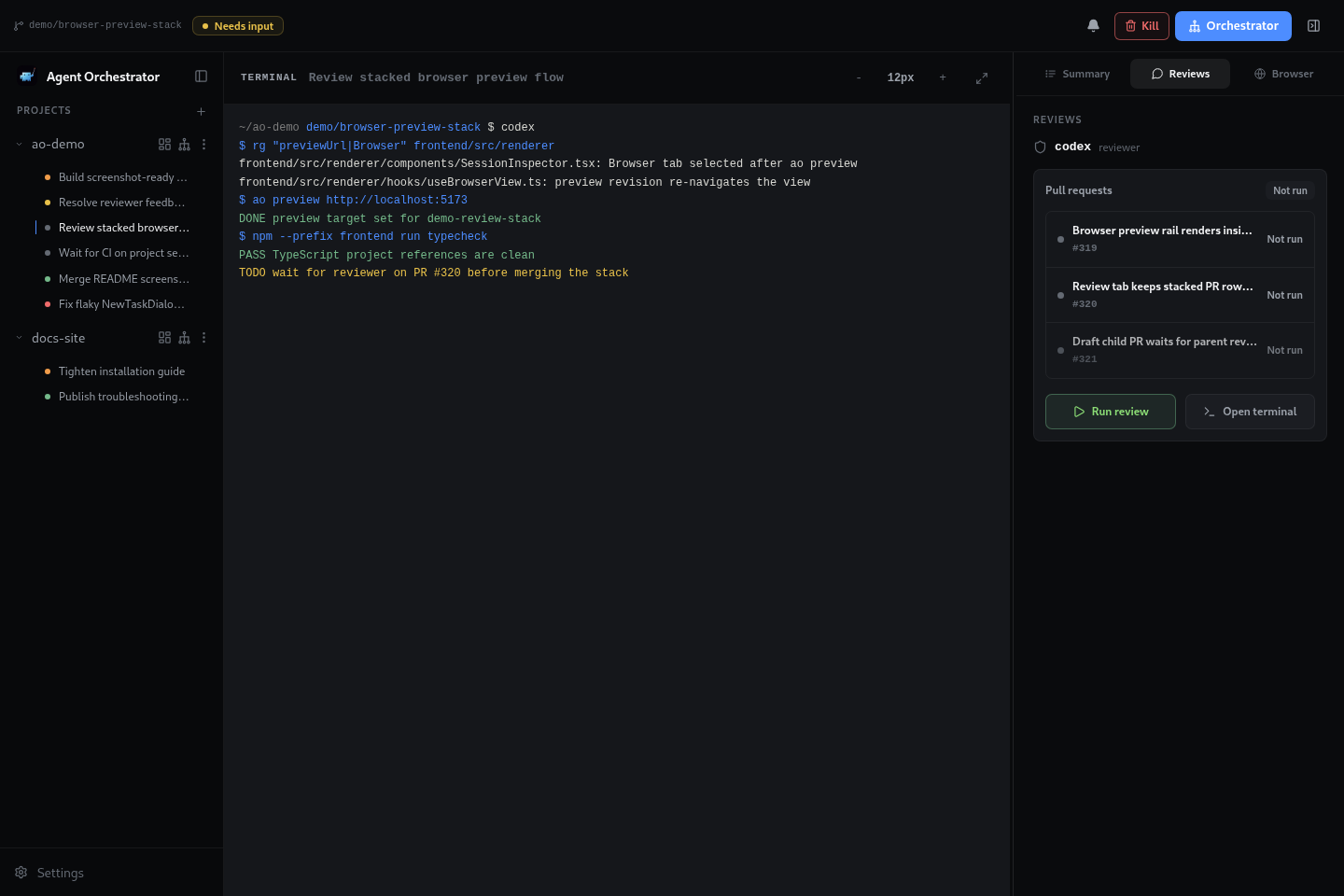Viewport: 1344px width, 896px height.
Task: Click the Open terminal button
Action: click(x=1250, y=412)
